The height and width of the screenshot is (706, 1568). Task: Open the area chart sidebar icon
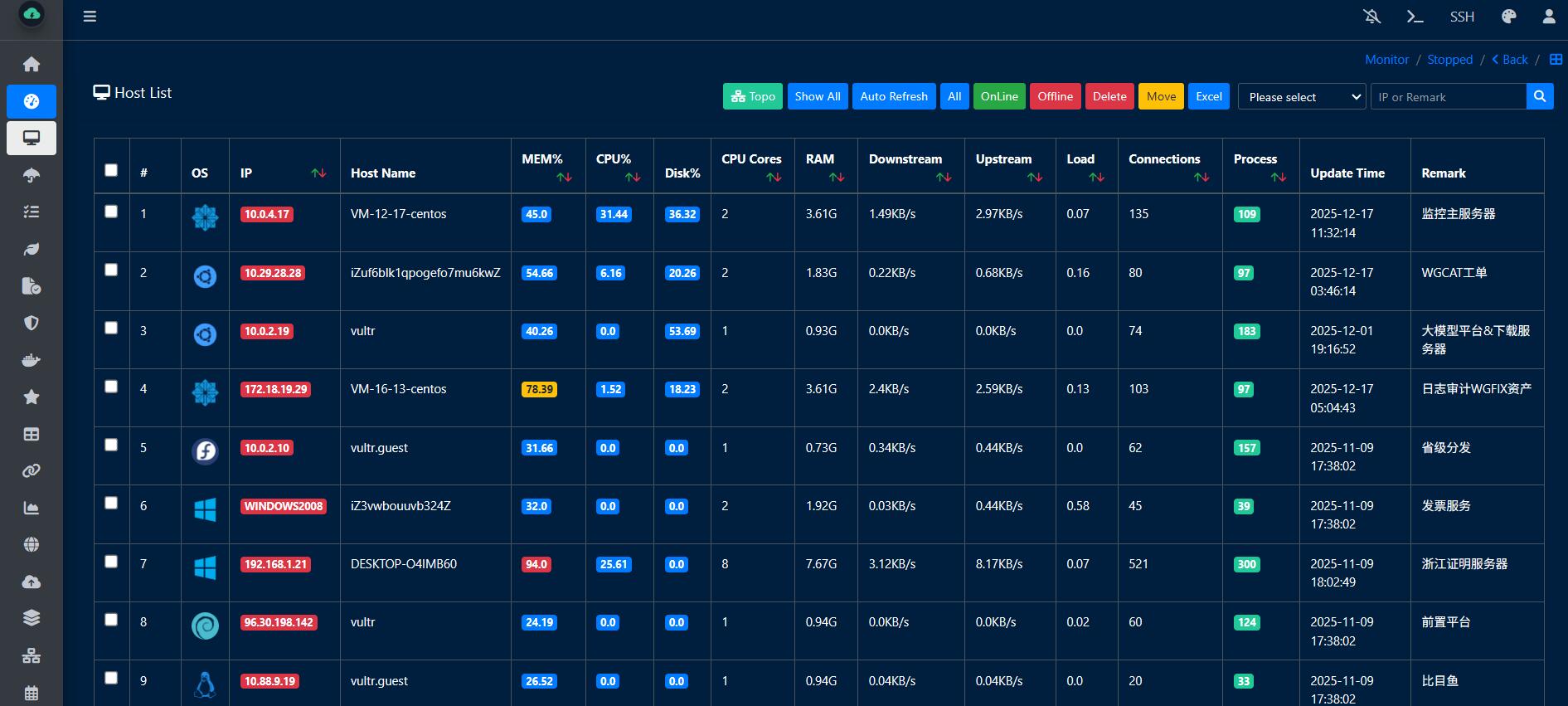pos(32,508)
